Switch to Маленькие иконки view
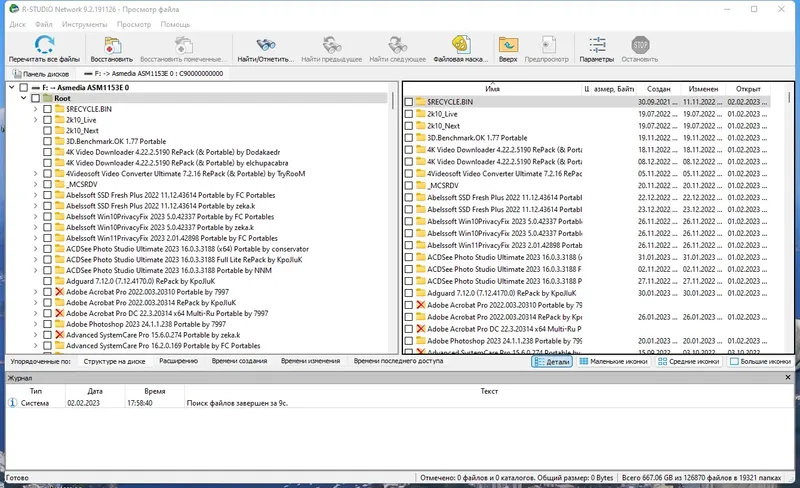Image resolution: width=800 pixels, height=488 pixels. [613, 361]
